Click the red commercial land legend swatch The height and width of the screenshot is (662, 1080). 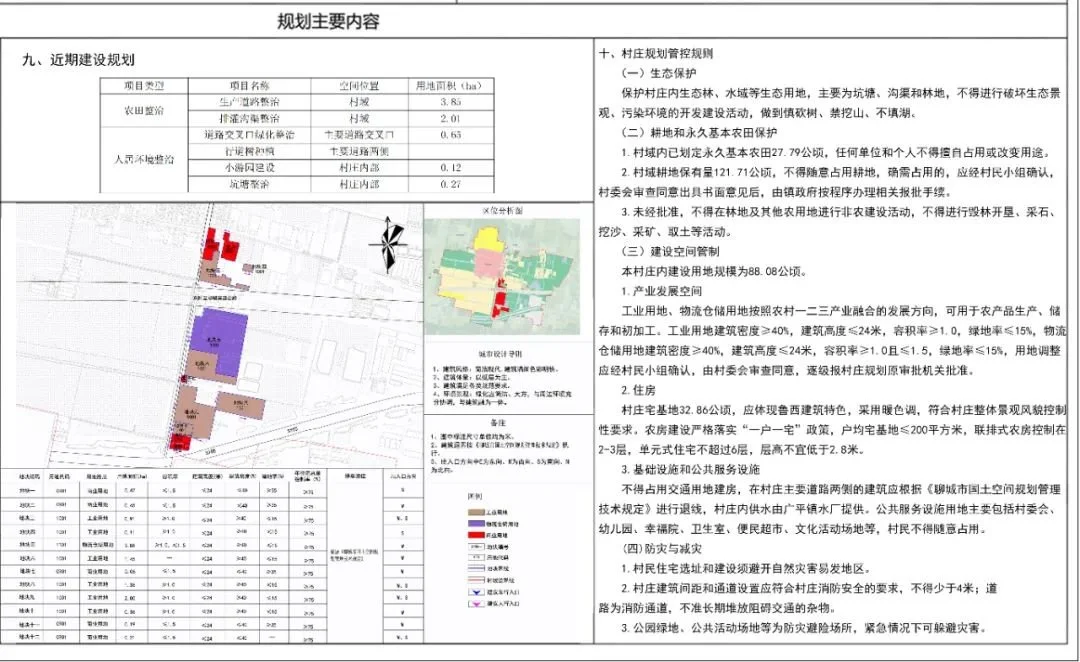(477, 535)
